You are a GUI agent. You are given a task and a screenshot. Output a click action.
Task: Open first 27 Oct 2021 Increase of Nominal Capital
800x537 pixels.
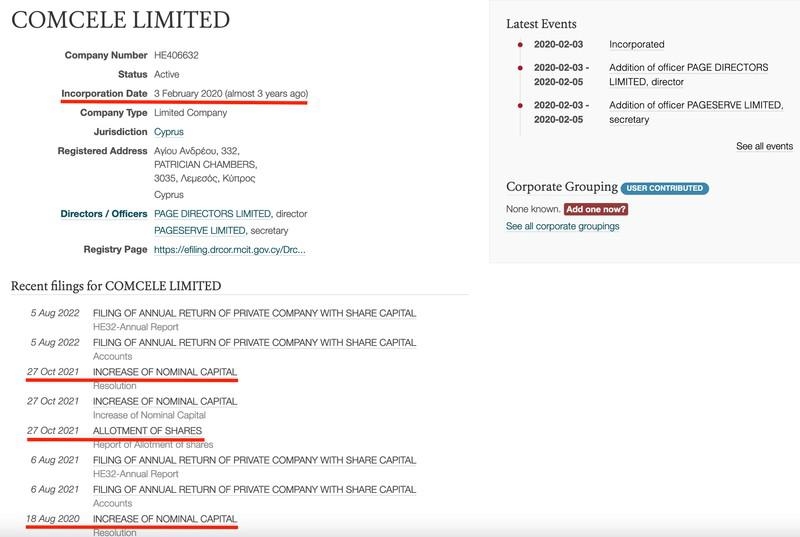(165, 372)
